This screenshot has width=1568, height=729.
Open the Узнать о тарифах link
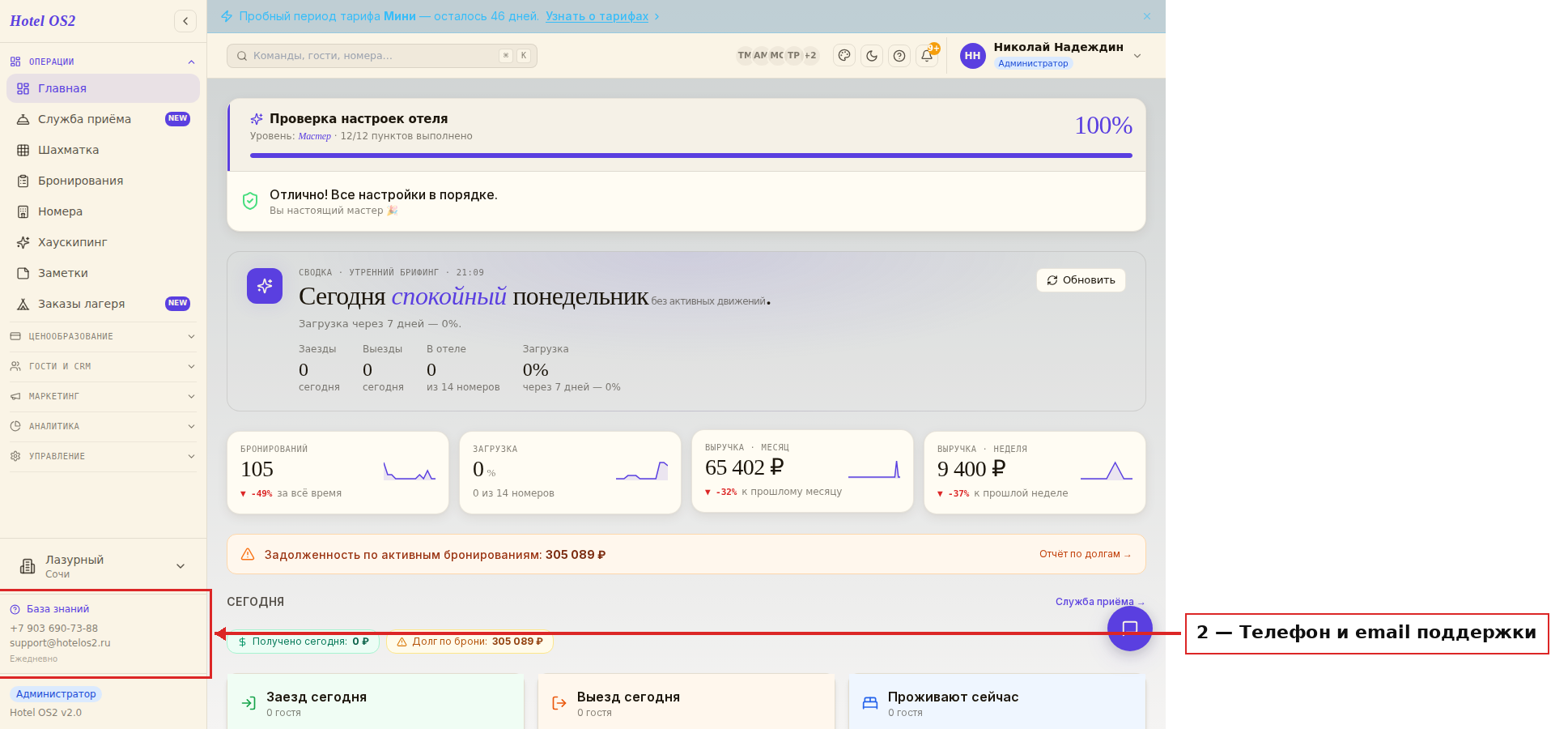597,16
